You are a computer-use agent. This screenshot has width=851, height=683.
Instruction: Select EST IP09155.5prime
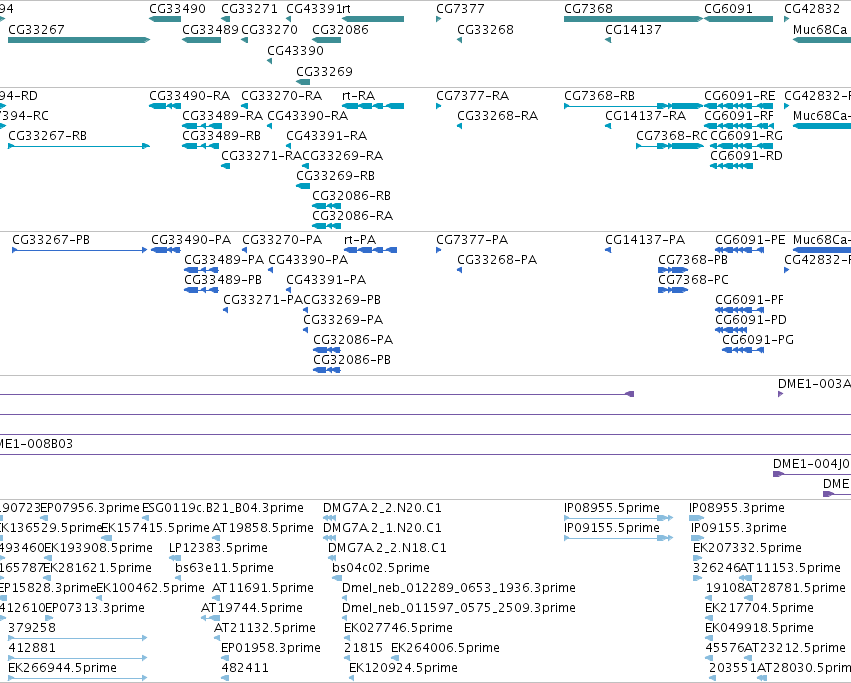click(612, 528)
